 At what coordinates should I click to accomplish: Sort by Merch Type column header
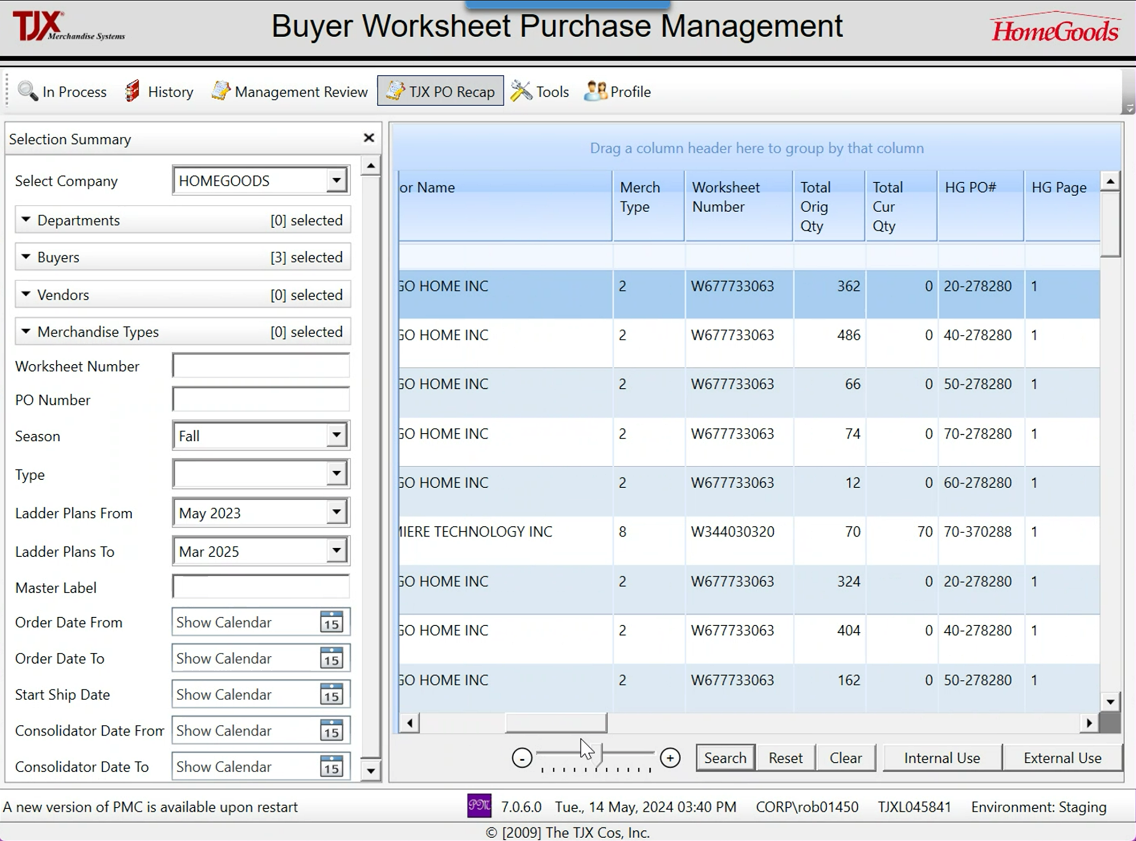click(x=648, y=206)
